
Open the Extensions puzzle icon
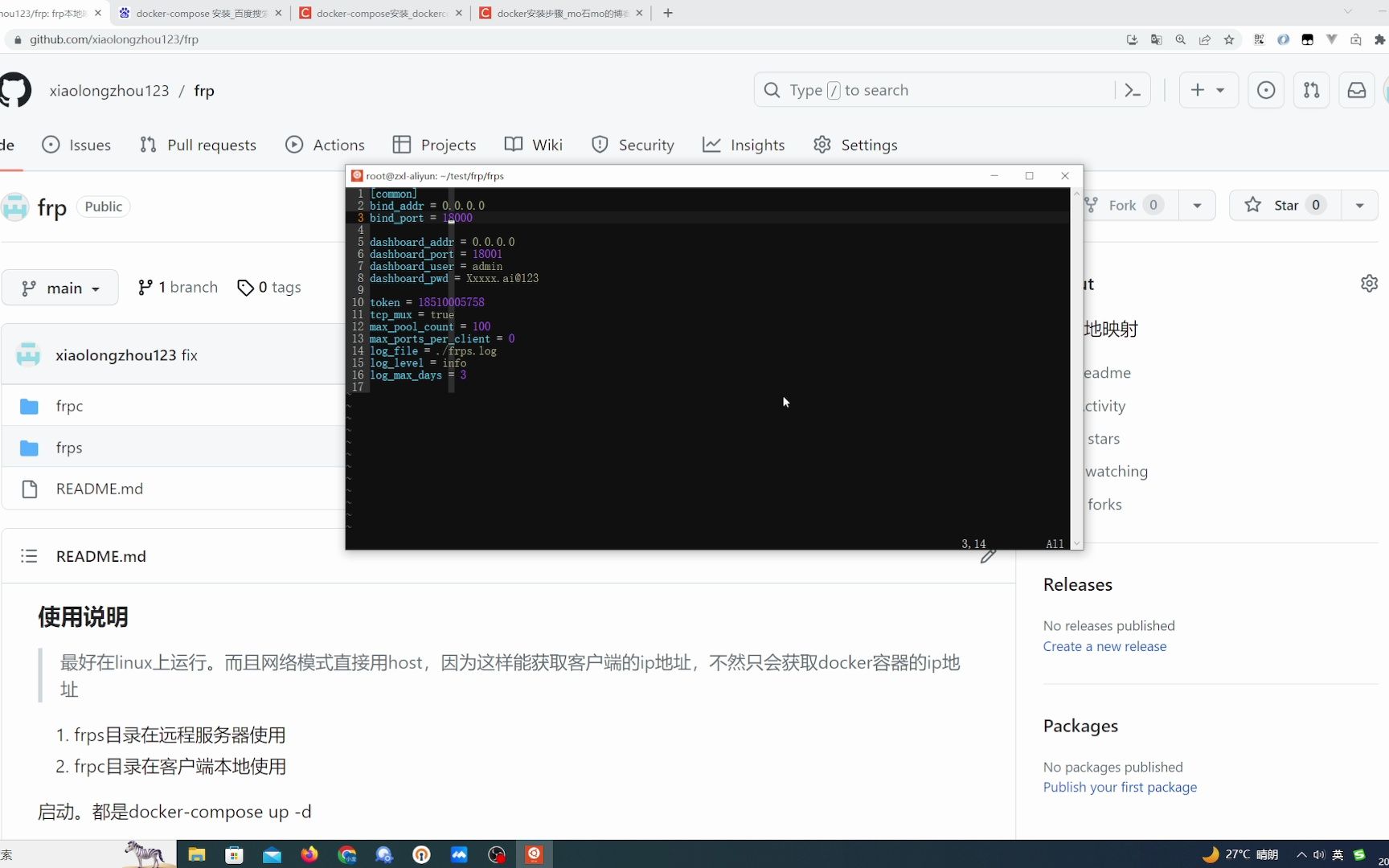[1380, 39]
